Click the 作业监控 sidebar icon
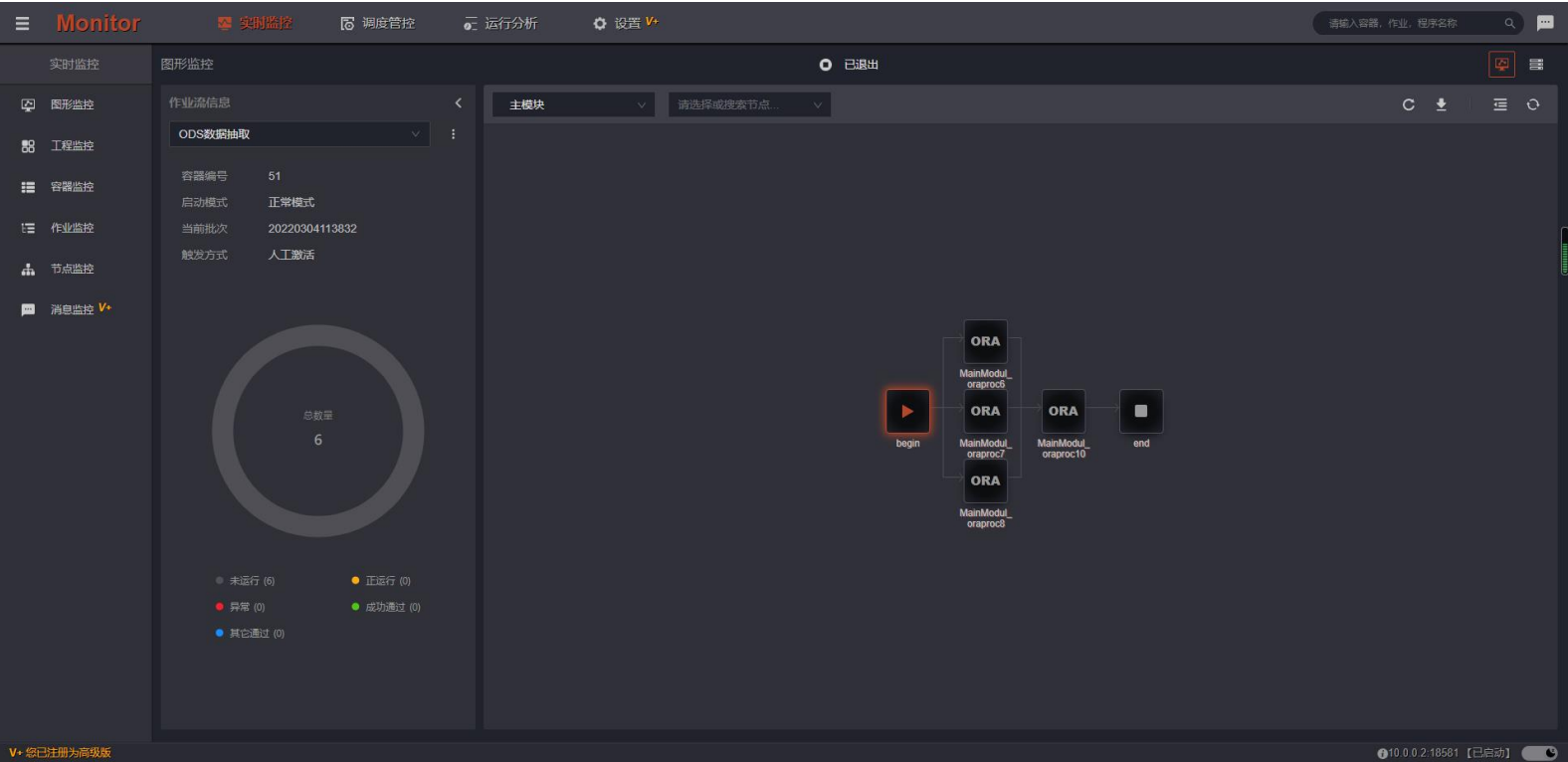The image size is (1568, 762). coord(28,228)
